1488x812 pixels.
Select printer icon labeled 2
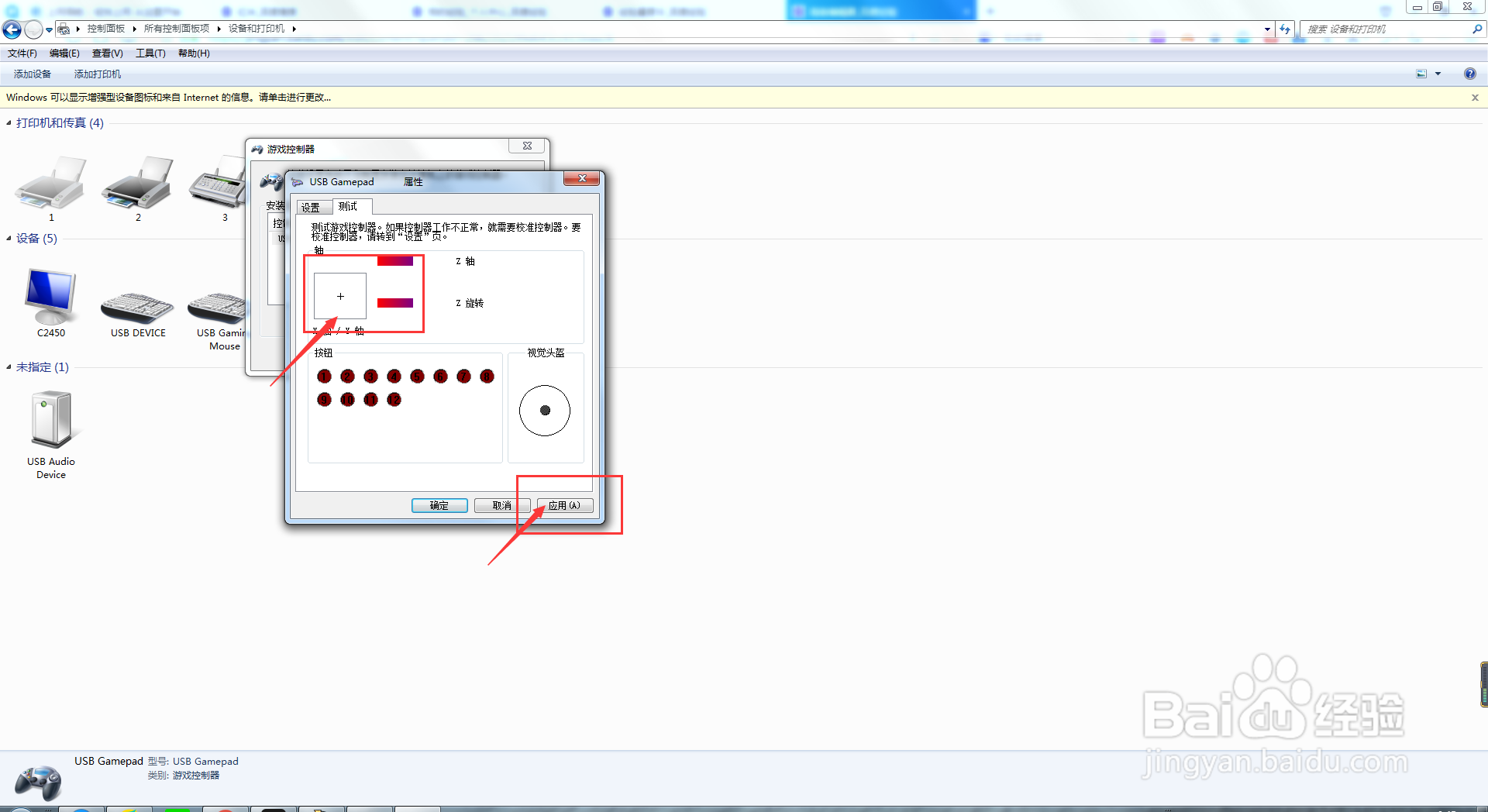pos(138,184)
